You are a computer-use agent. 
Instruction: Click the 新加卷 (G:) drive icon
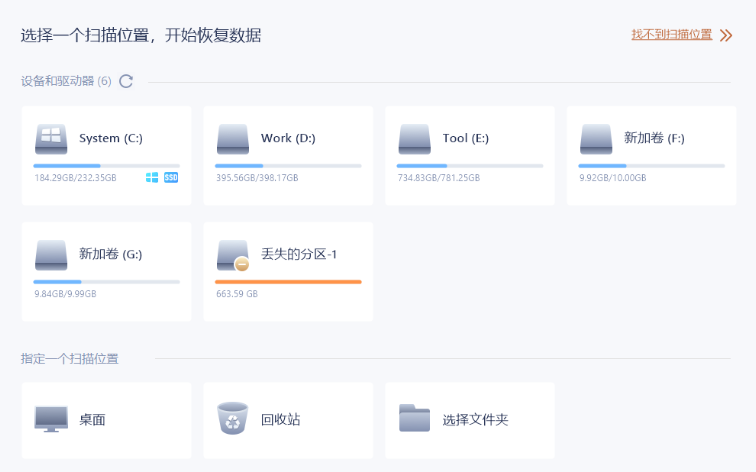(x=51, y=255)
